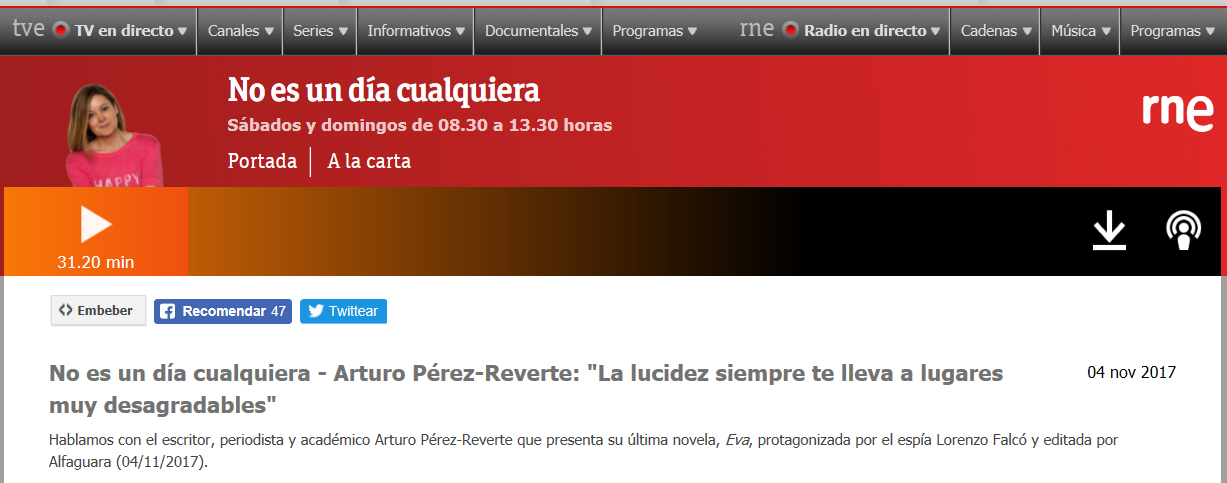The image size is (1227, 483).
Task: Open TV en directo dropdown
Action: pyautogui.click(x=121, y=31)
